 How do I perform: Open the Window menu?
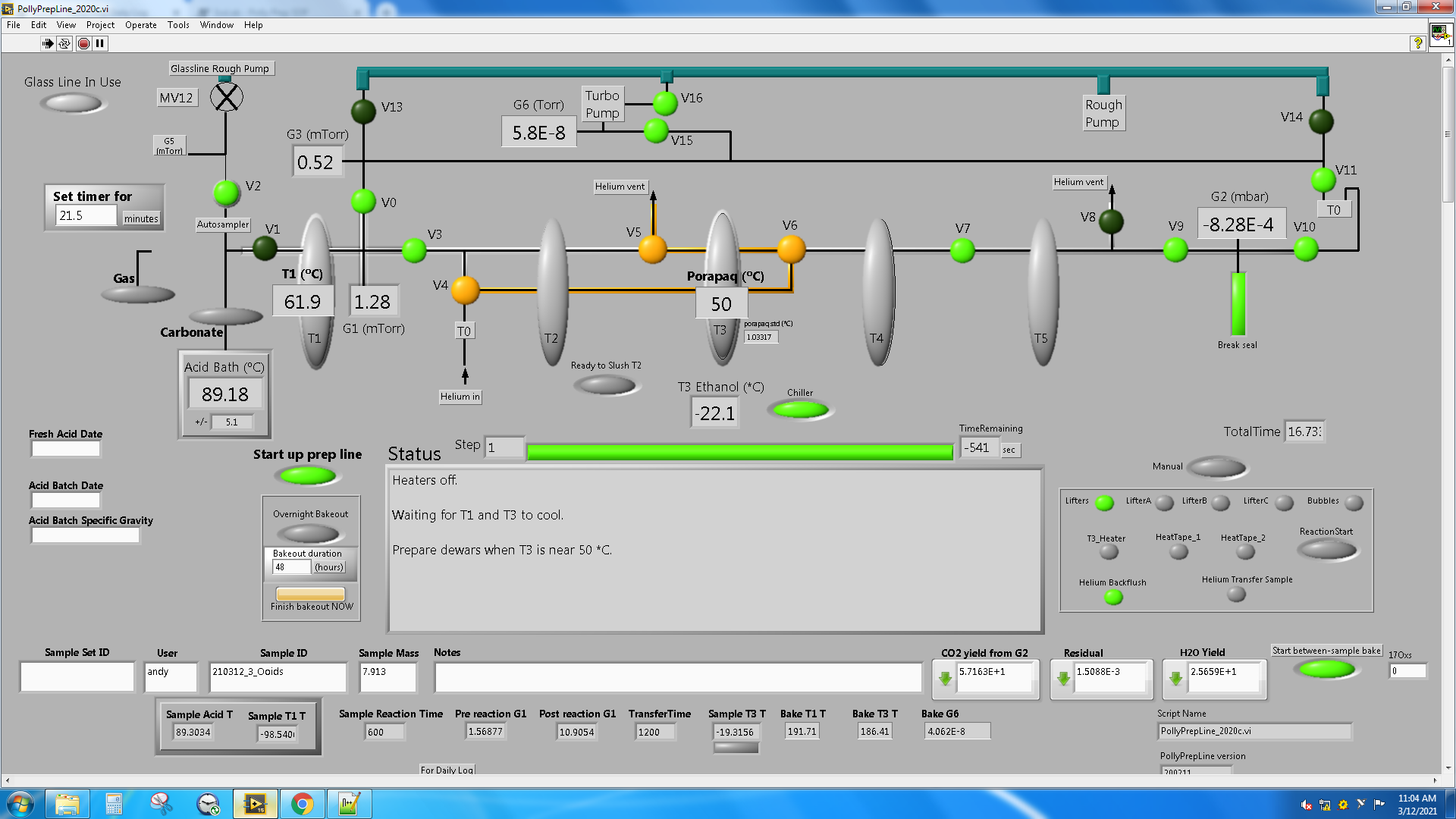click(217, 25)
